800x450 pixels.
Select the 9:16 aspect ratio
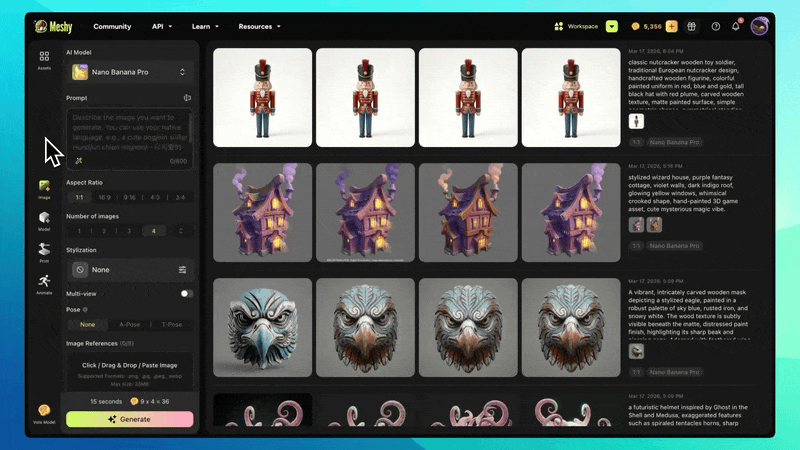[x=130, y=197]
